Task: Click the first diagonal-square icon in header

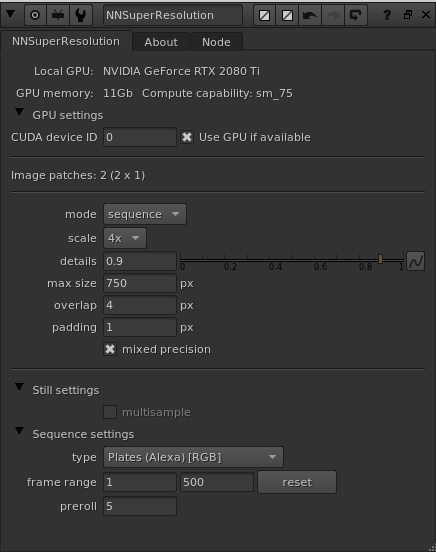Action: point(264,15)
